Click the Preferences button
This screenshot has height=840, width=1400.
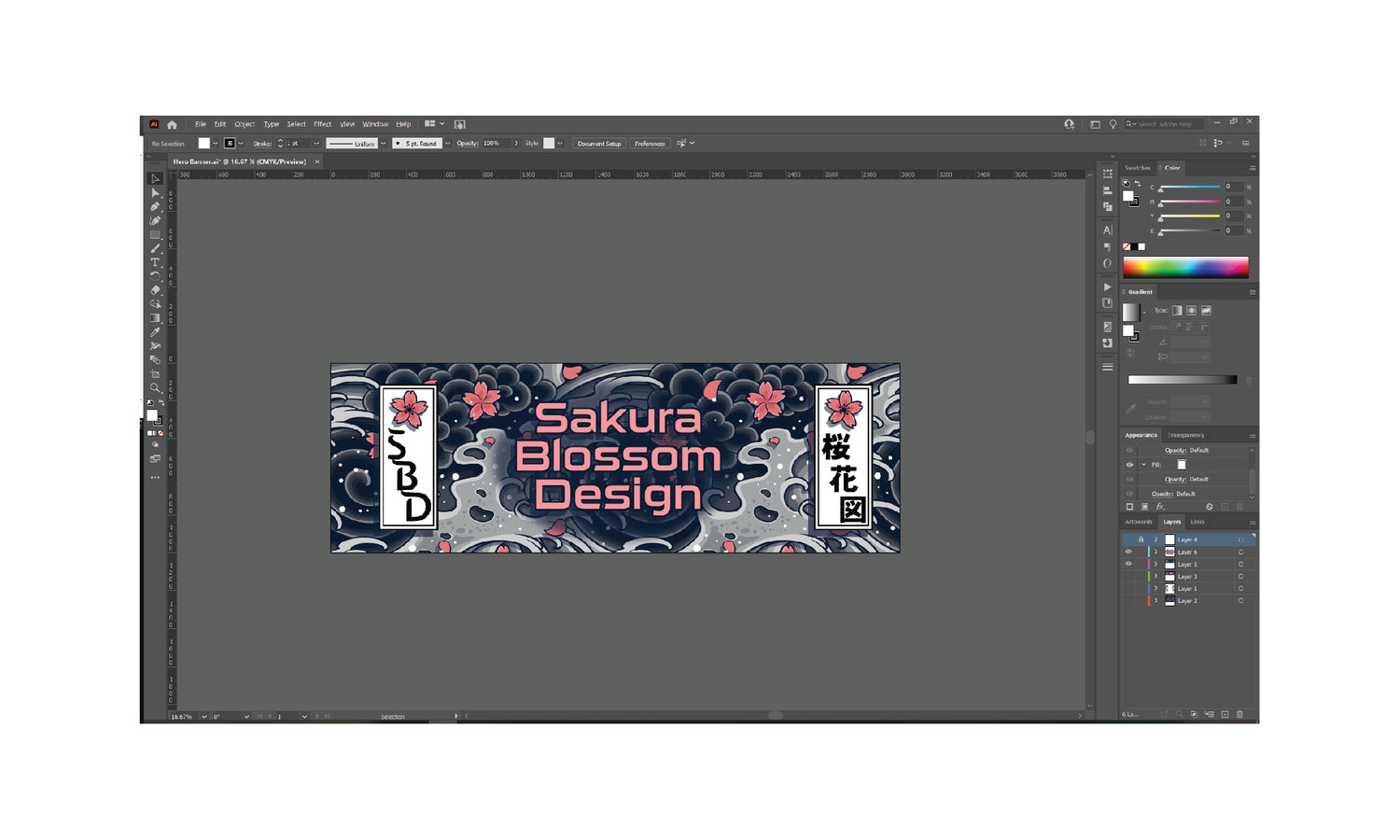[x=650, y=144]
